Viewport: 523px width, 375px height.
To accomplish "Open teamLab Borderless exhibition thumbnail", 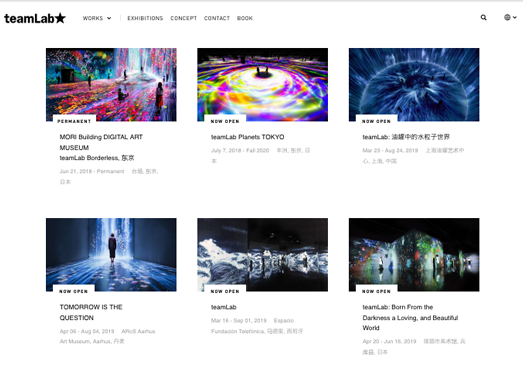I will coord(111,84).
